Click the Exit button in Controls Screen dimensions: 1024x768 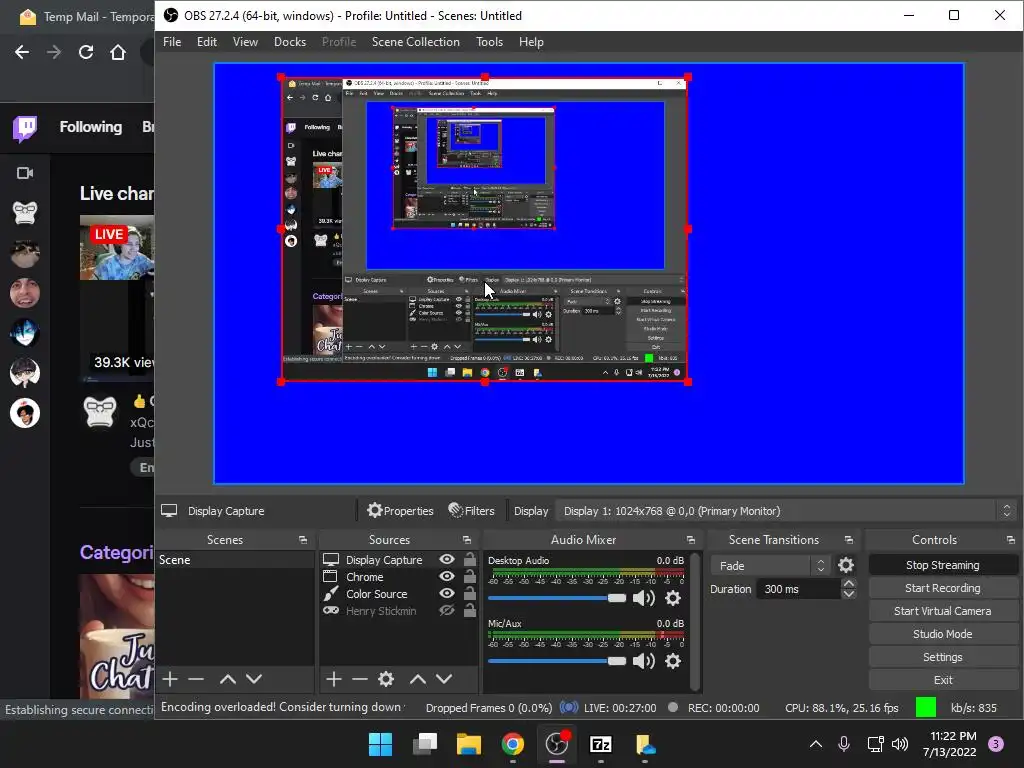pos(943,680)
